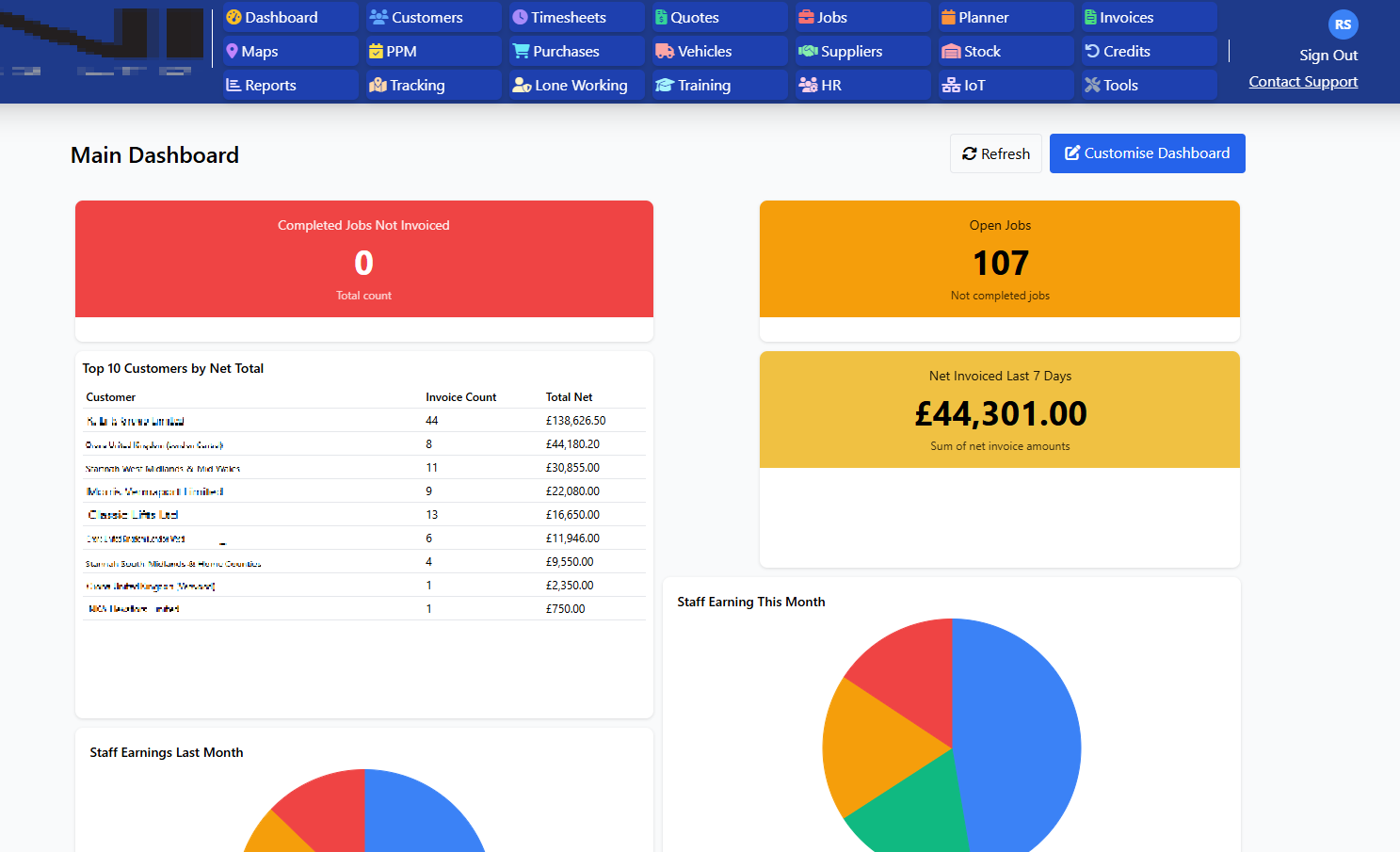Open the Contact Support link
Image resolution: width=1400 pixels, height=852 pixels.
pos(1303,82)
